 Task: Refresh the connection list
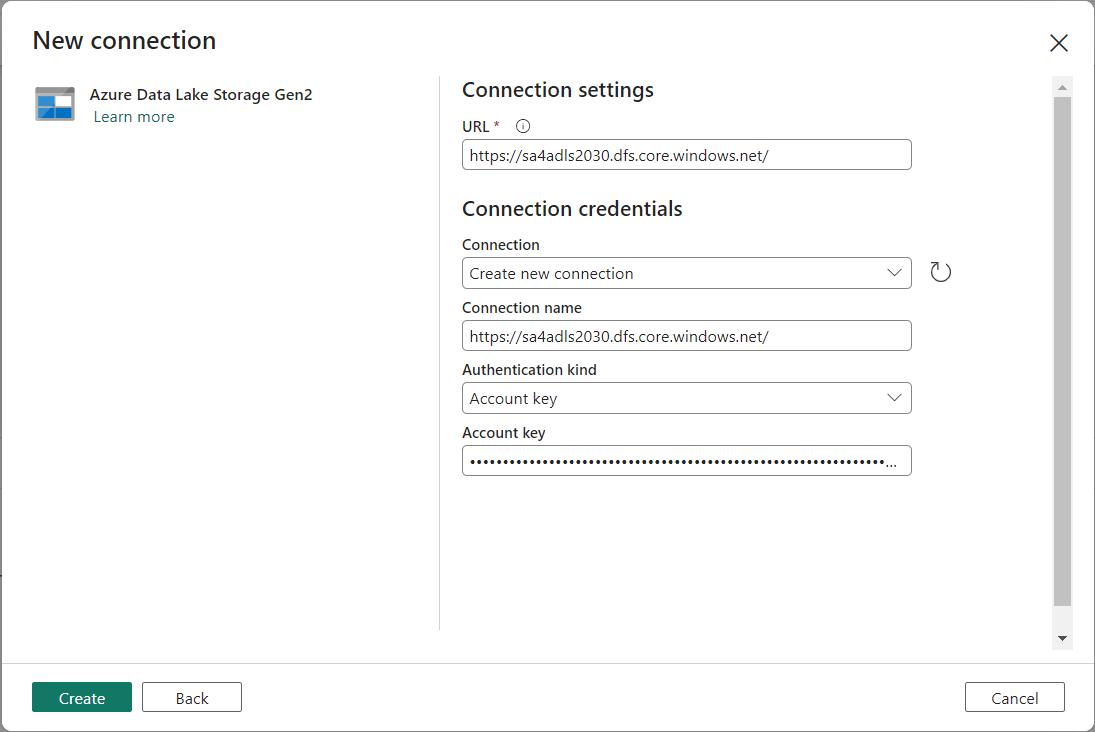(940, 272)
